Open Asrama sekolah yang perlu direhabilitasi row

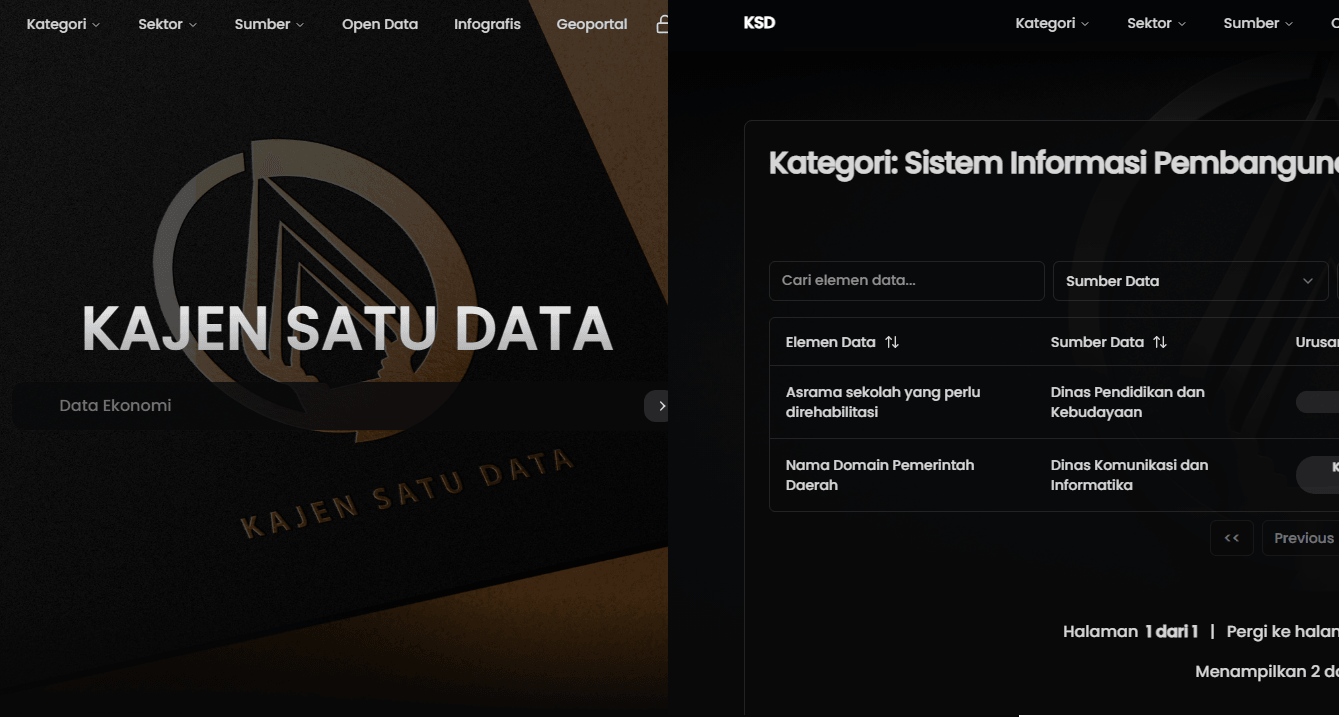point(882,402)
